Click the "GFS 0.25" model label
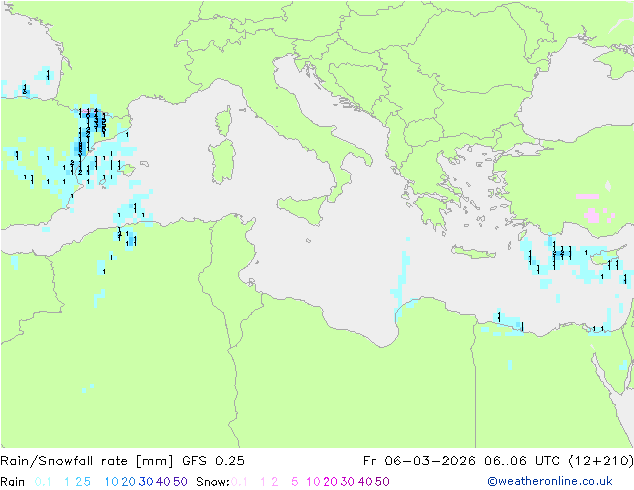Viewport: 634px width, 490px height. (213, 461)
